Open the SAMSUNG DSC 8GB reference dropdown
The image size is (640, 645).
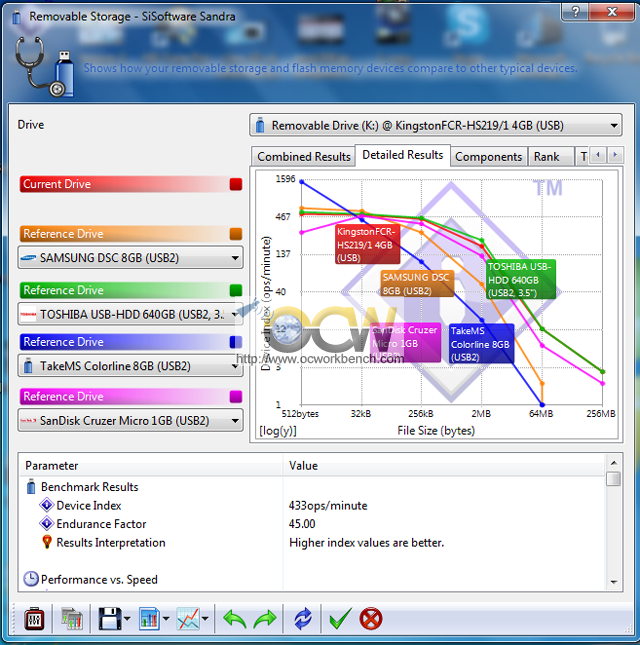click(130, 258)
